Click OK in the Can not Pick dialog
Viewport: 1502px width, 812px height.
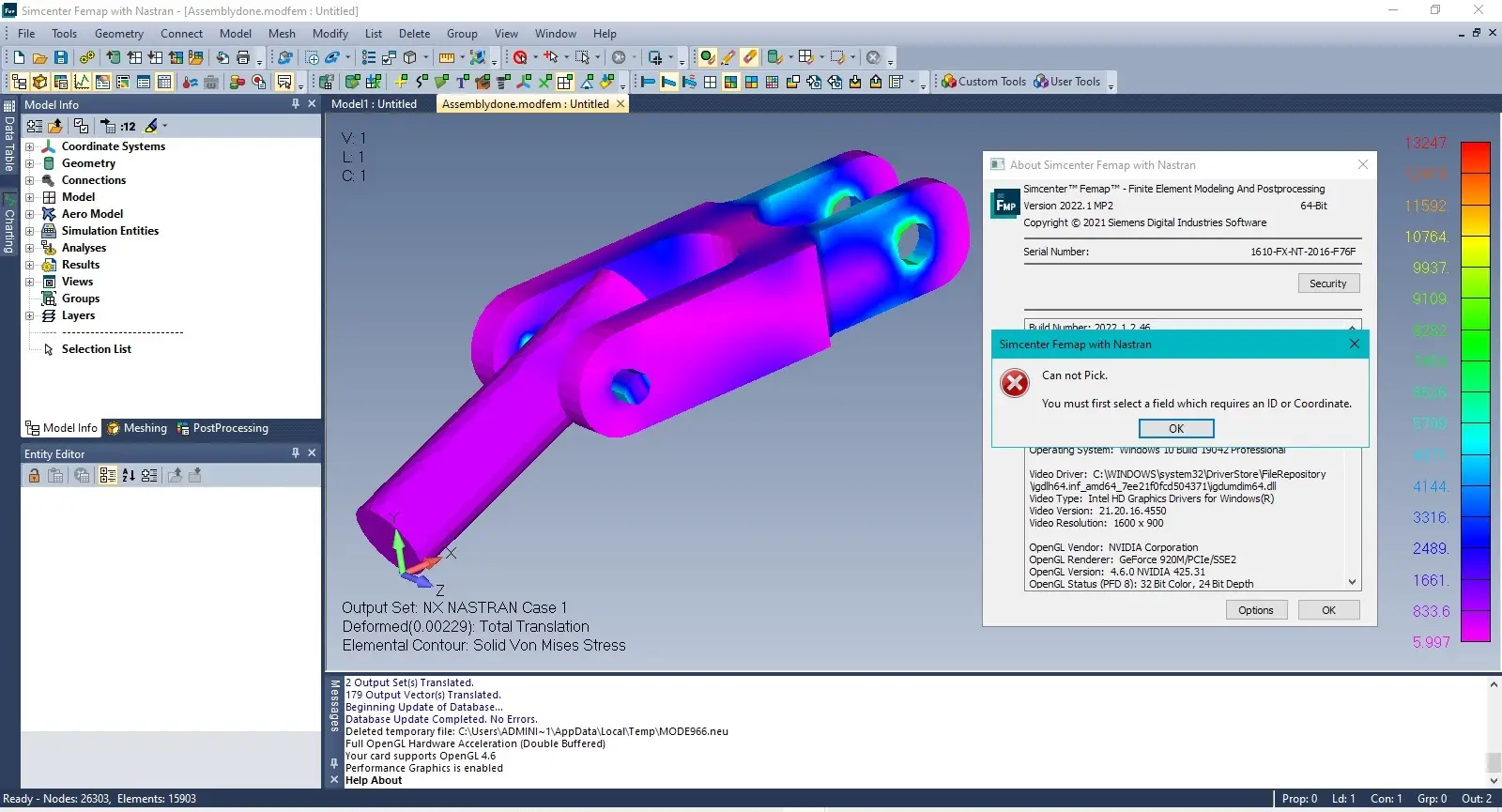[1176, 428]
